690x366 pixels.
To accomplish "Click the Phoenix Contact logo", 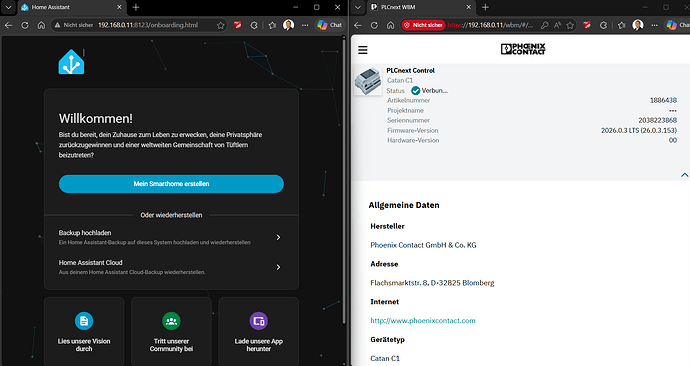I will (x=523, y=49).
